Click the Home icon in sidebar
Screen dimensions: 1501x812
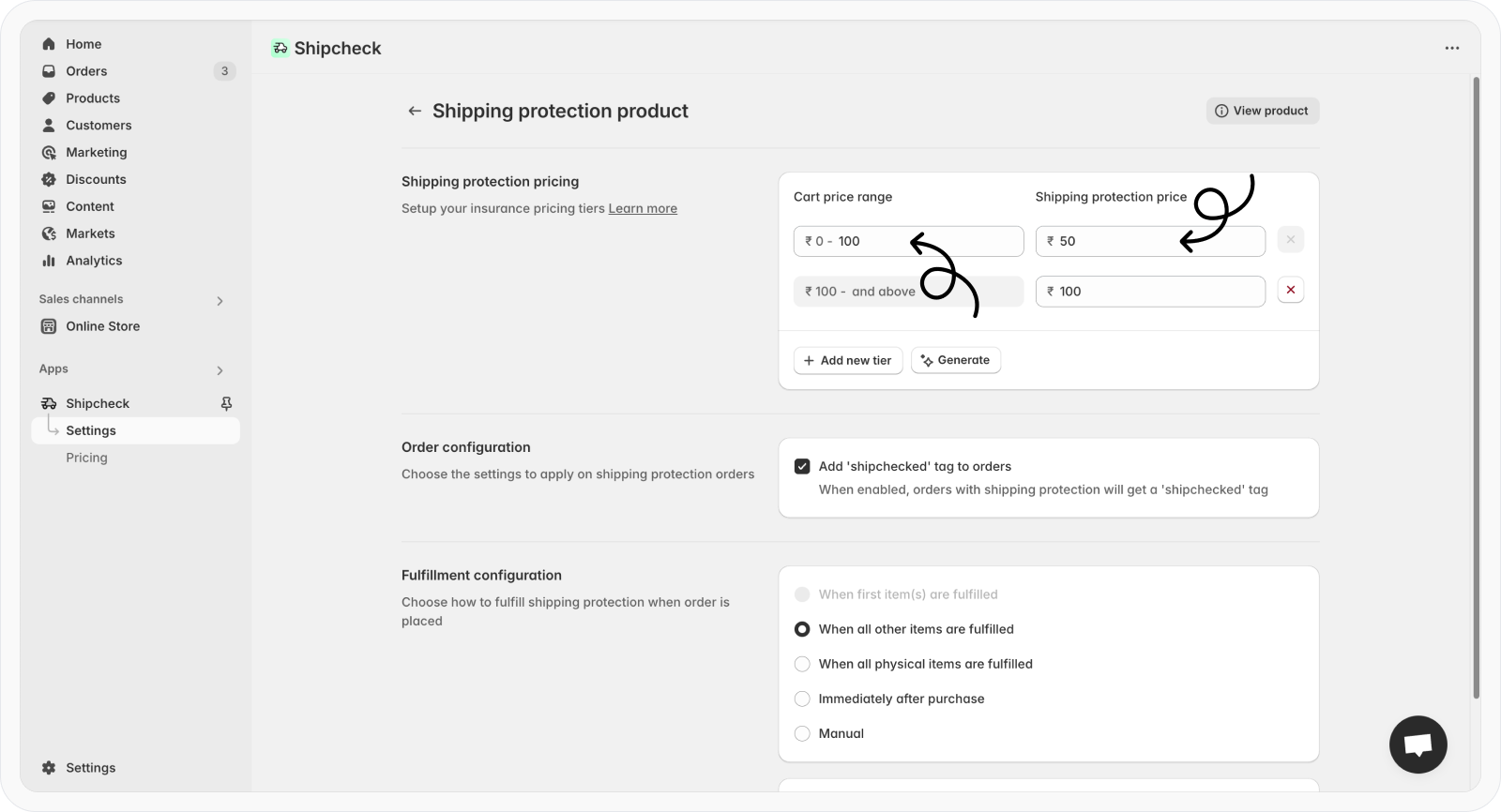pos(49,44)
